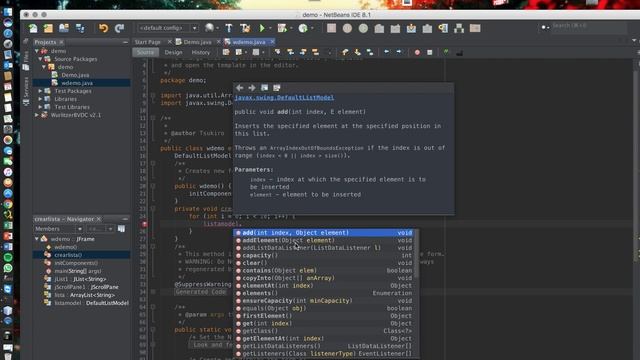Open Javadoc in external browser icon
Viewport: 640px width, 360px height.
coord(264,88)
